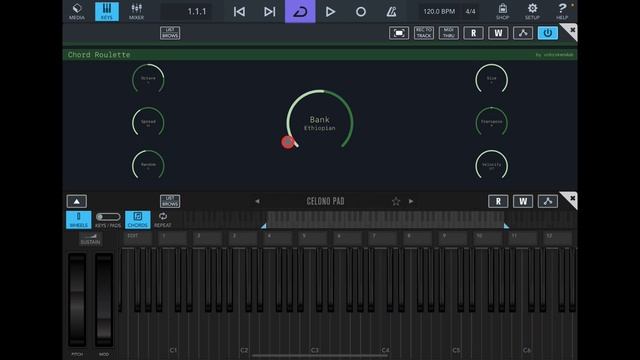Enable note Repeat
Screen dimensions: 640x360
163,220
